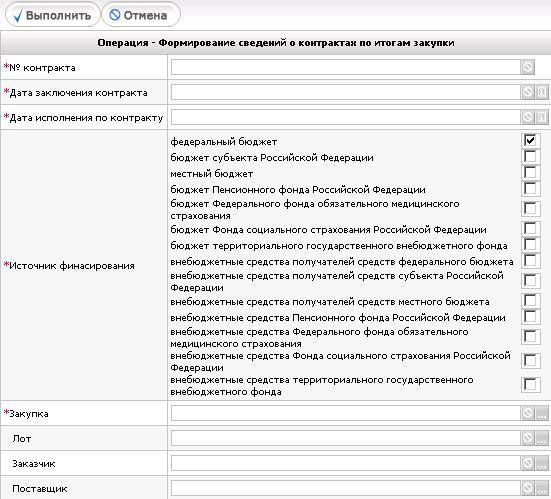The image size is (551, 499).
Task: Open calendar for Дата заключения контракта
Action: [541, 92]
